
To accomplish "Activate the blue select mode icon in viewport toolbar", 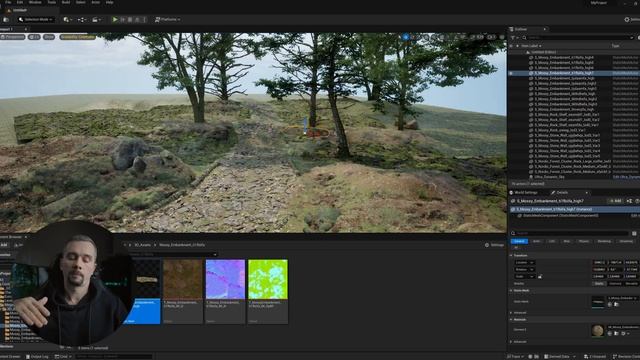I will (x=405, y=37).
